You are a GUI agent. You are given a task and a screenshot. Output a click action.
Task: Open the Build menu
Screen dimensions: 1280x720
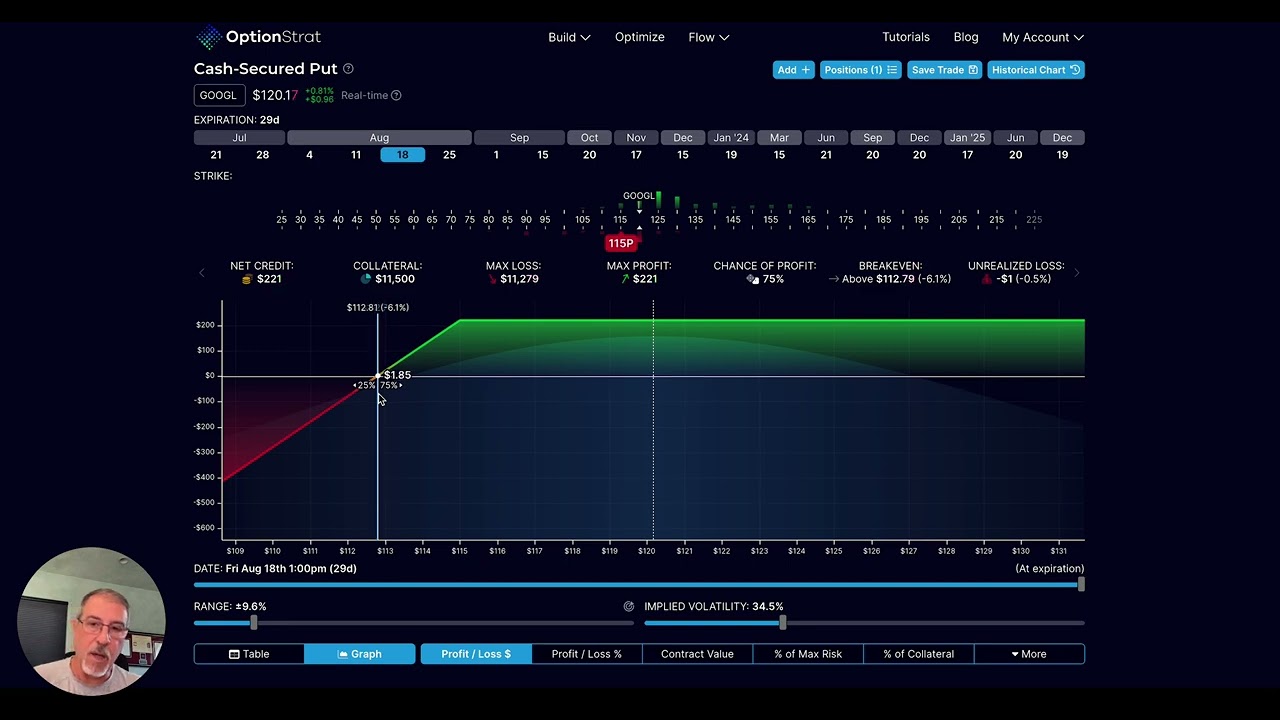point(569,37)
